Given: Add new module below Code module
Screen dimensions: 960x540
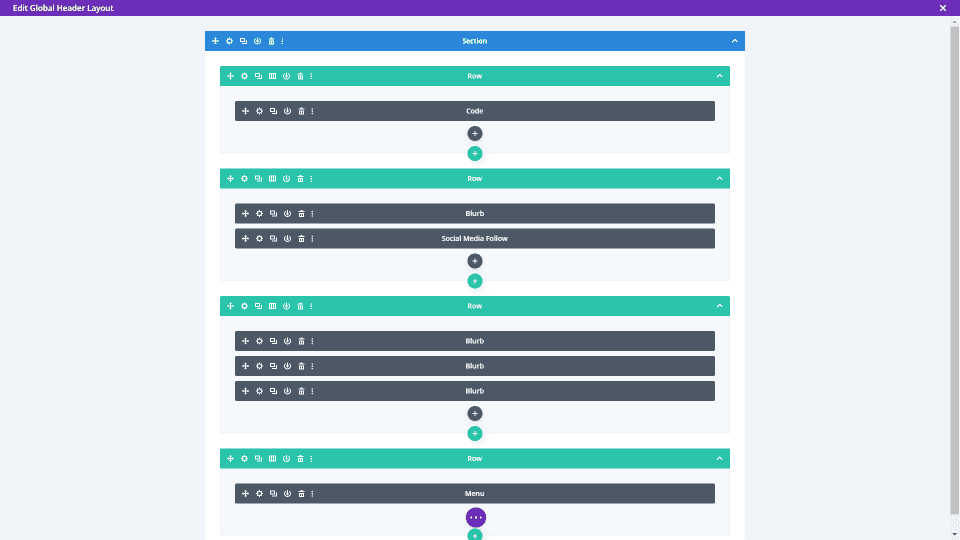Looking at the screenshot, I should (474, 133).
